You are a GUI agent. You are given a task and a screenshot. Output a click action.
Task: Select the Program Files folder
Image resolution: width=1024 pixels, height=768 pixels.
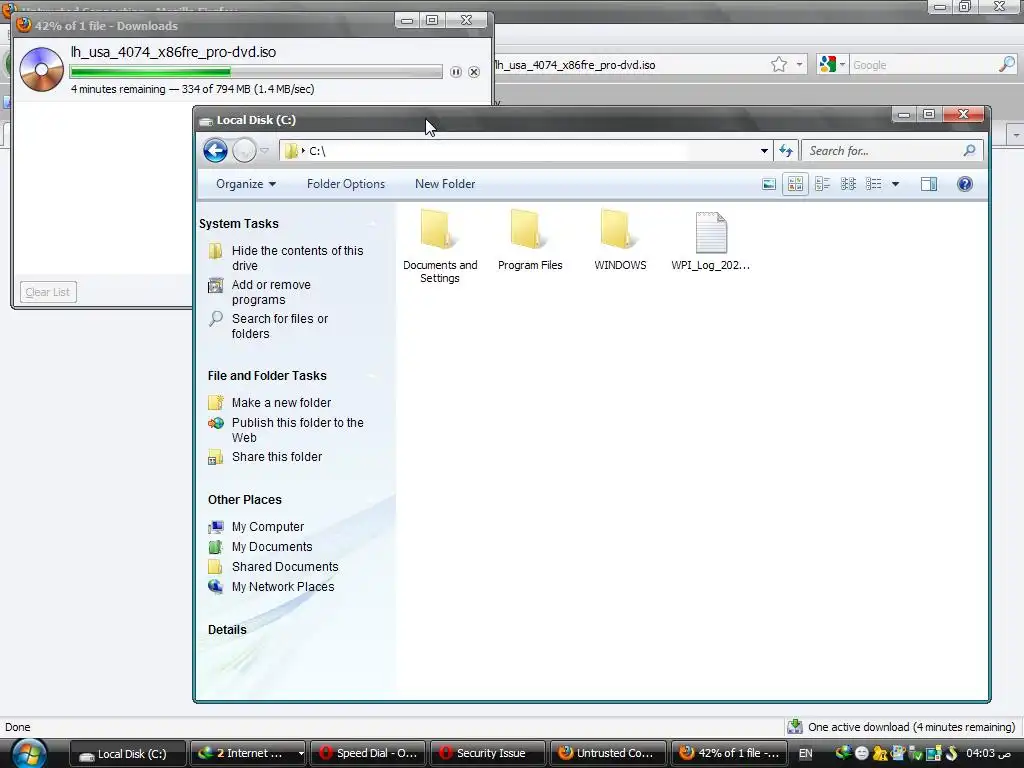point(530,240)
